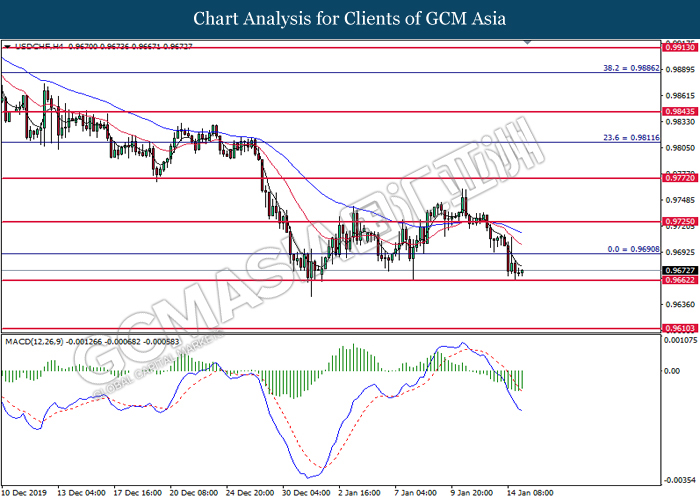Click the 0.98435 red price label
This screenshot has height=500, width=700.
(x=680, y=112)
